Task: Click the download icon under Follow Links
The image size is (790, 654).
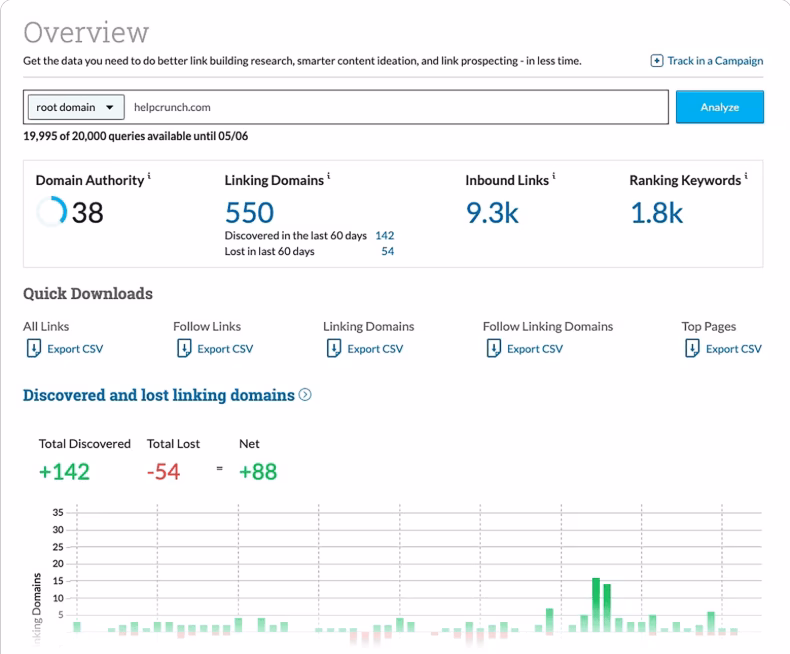Action: pyautogui.click(x=183, y=348)
